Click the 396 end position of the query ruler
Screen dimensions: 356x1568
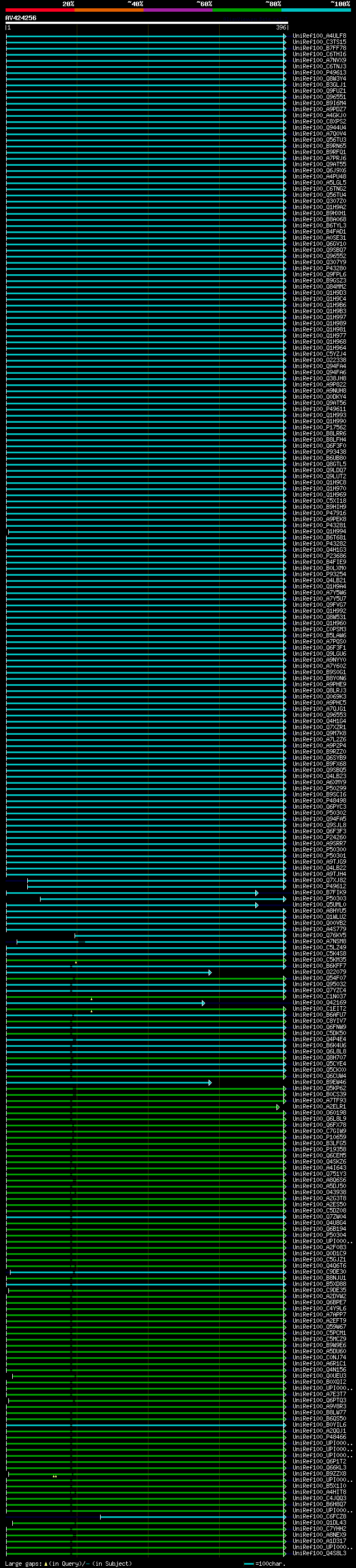(280, 27)
